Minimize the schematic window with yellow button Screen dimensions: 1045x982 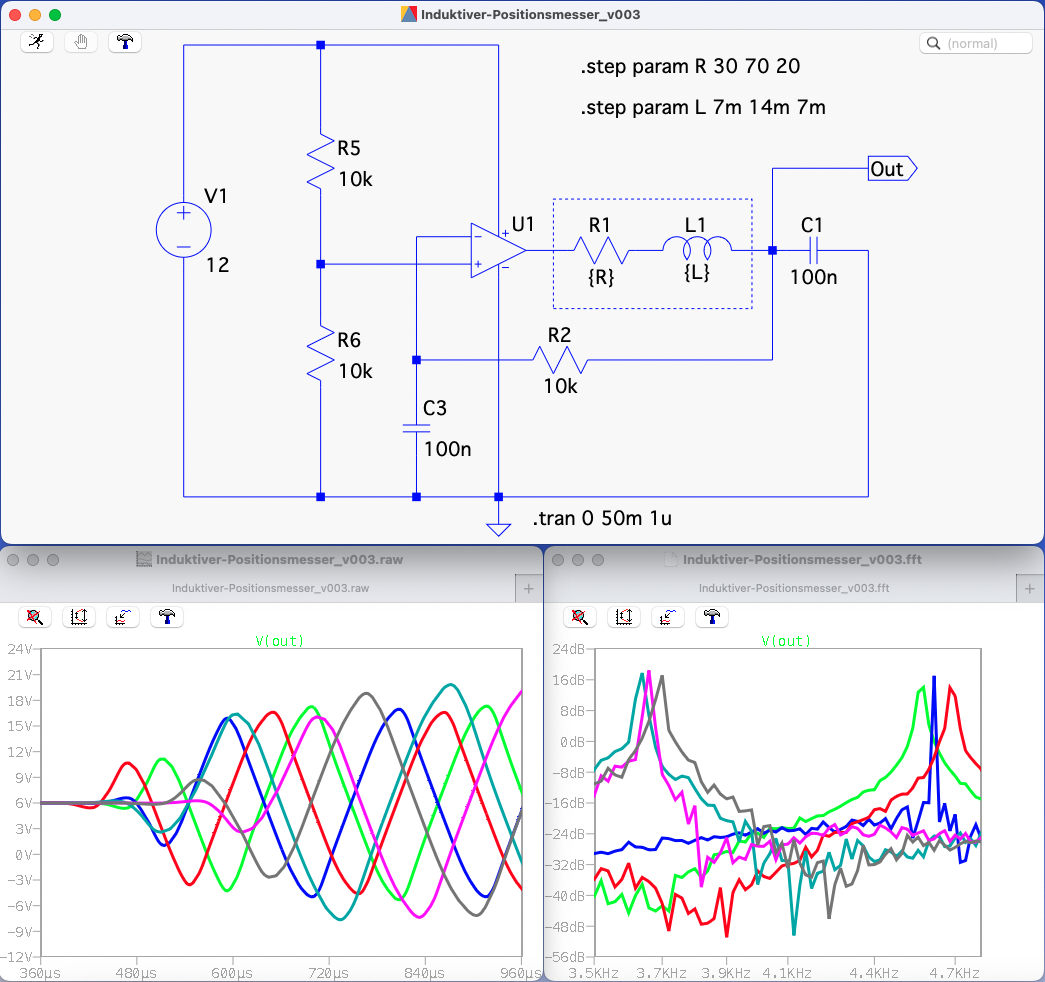(x=35, y=15)
